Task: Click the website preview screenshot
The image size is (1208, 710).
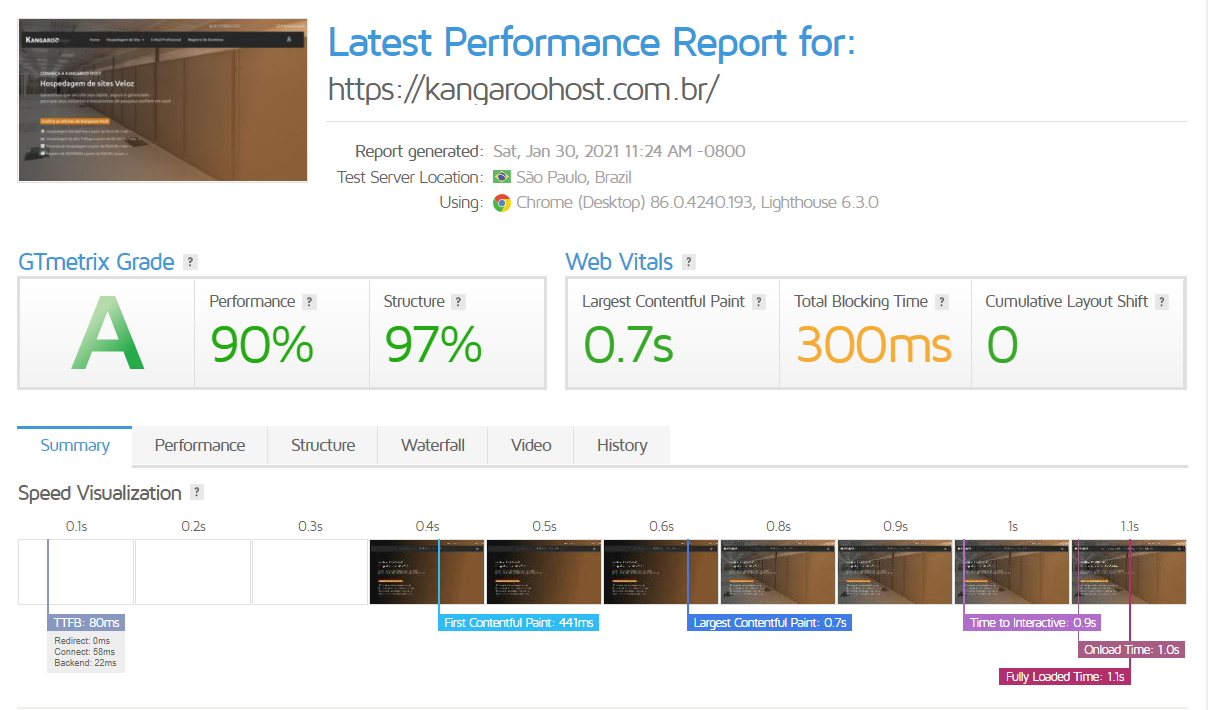Action: click(162, 99)
